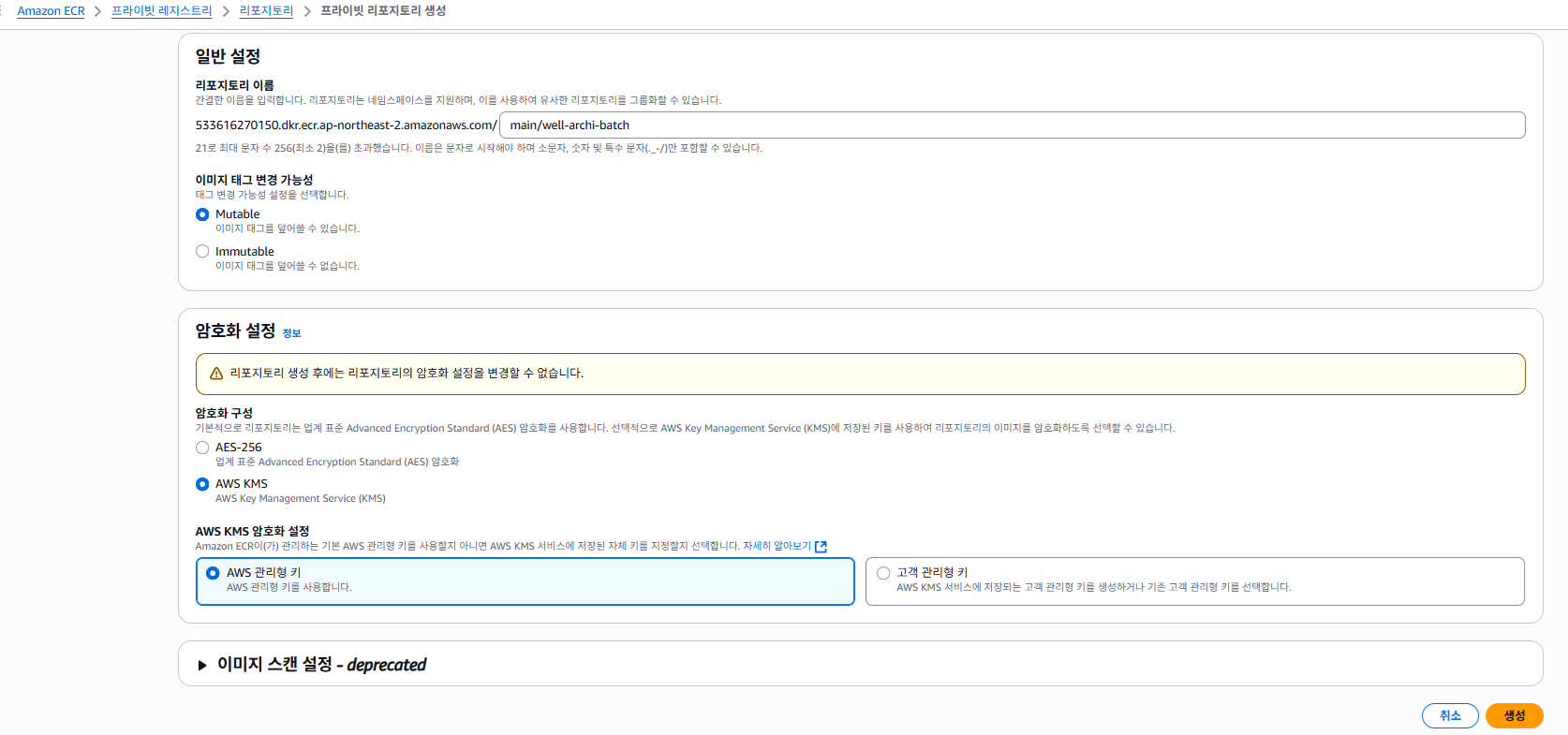The height and width of the screenshot is (735, 1568).
Task: Click the breadcrumb chevron after Amazon ECR
Action: (97, 11)
